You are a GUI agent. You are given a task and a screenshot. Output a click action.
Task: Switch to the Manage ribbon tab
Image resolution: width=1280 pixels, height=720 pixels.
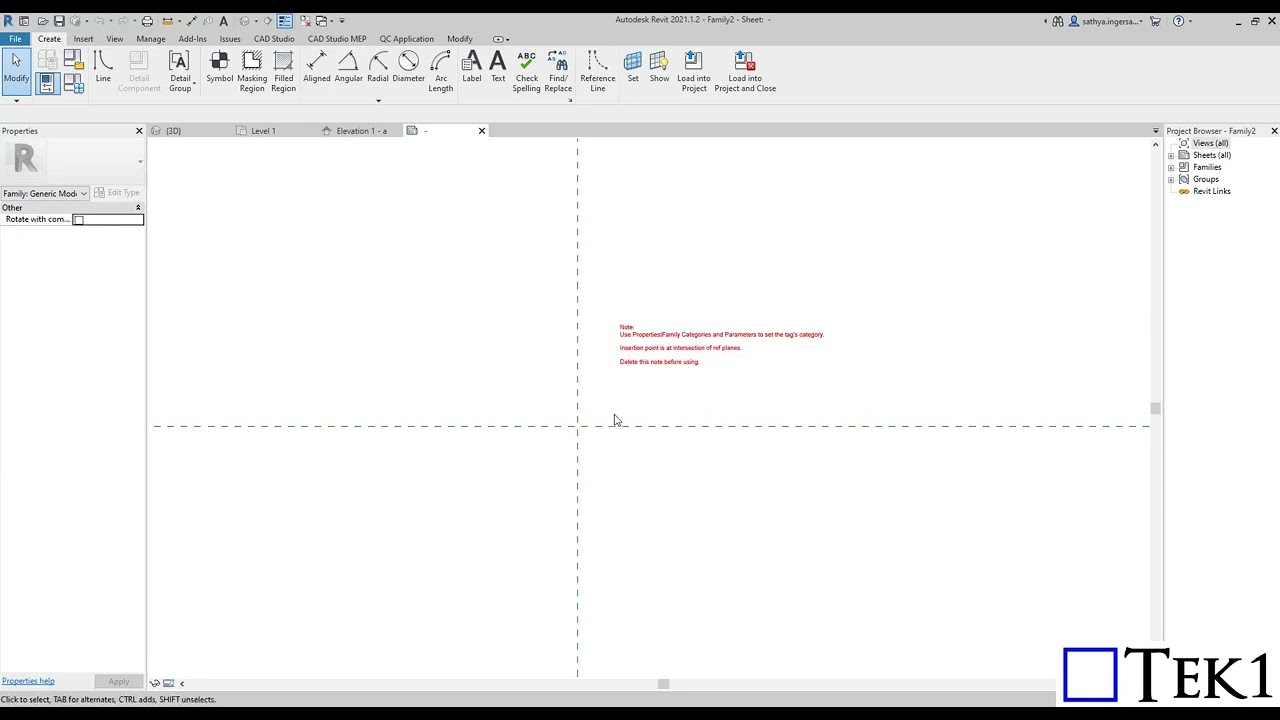(x=151, y=39)
